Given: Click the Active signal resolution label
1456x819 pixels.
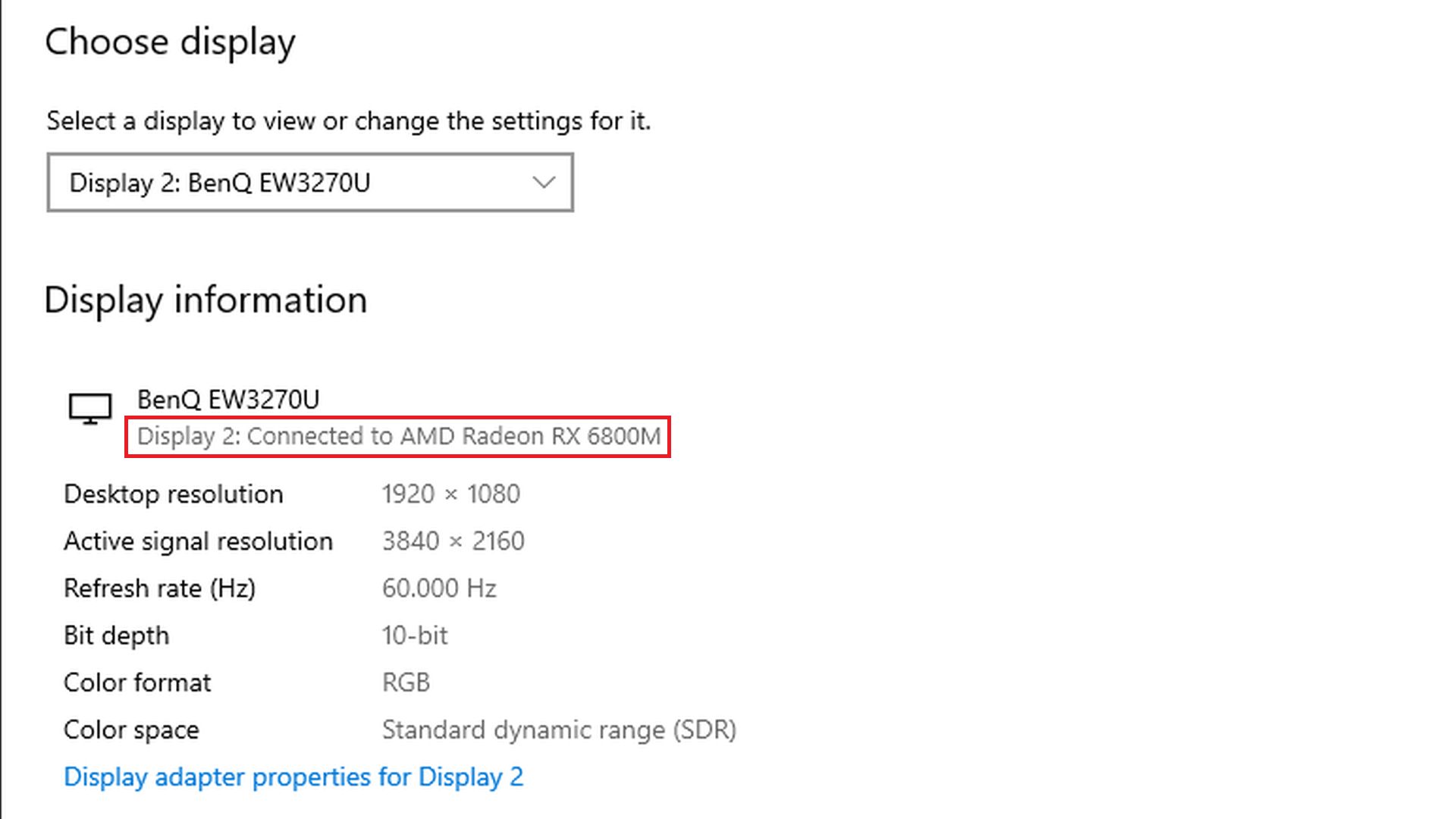Looking at the screenshot, I should 198,541.
